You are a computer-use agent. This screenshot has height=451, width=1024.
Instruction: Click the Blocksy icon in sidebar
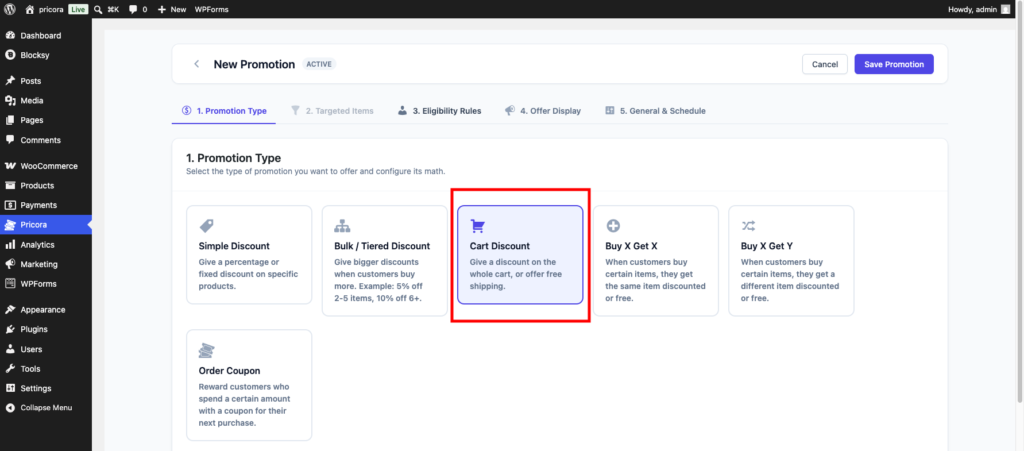pyautogui.click(x=10, y=55)
